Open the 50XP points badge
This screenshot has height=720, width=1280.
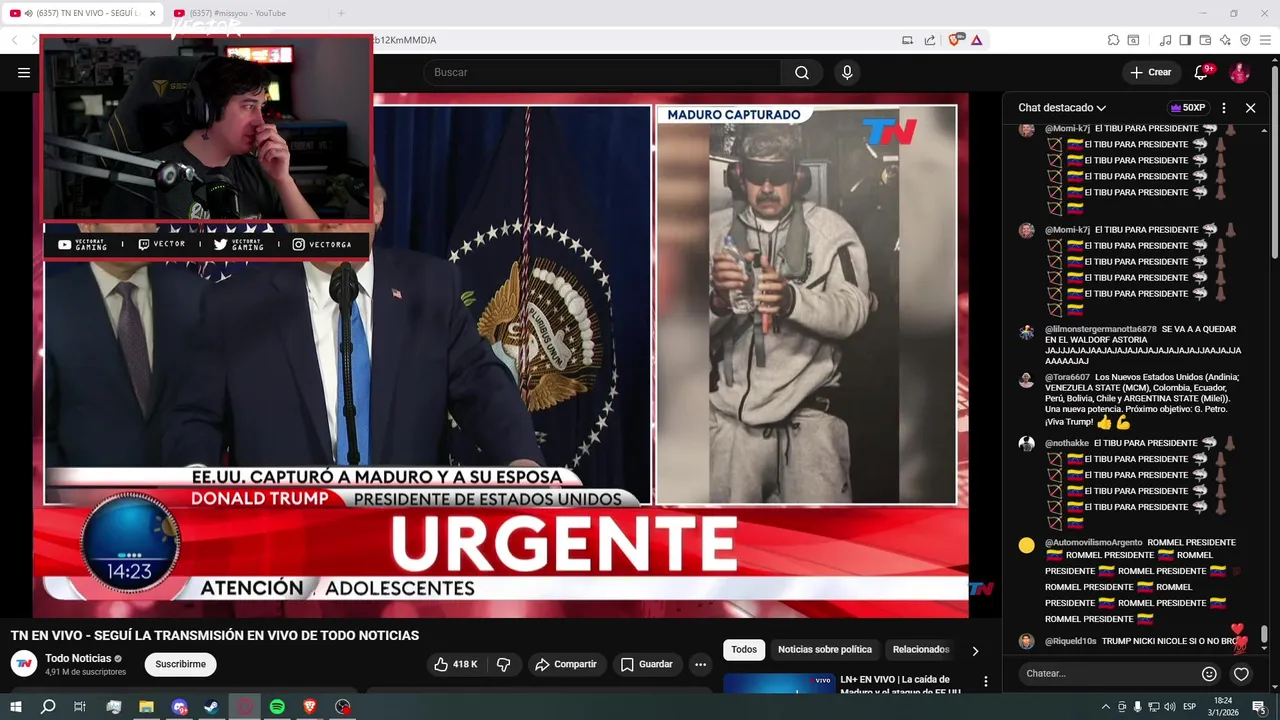pos(1187,108)
